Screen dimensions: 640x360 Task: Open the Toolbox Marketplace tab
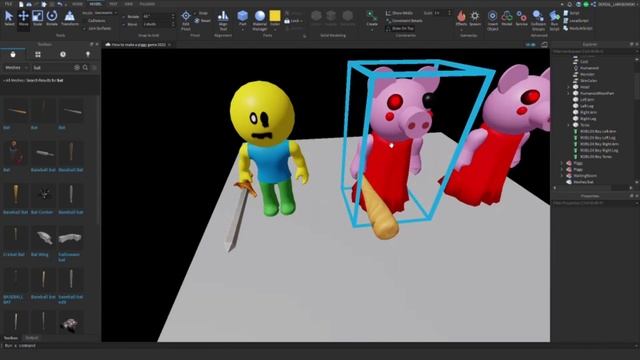point(13,54)
